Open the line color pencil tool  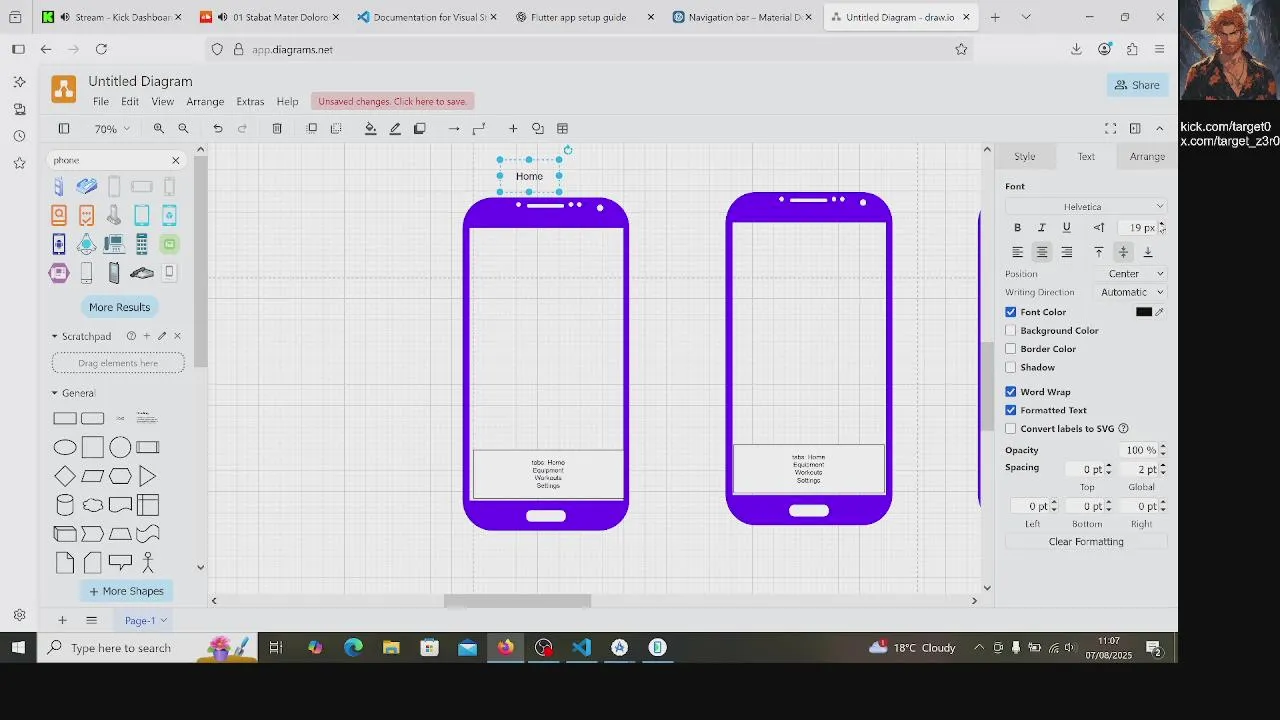point(395,128)
